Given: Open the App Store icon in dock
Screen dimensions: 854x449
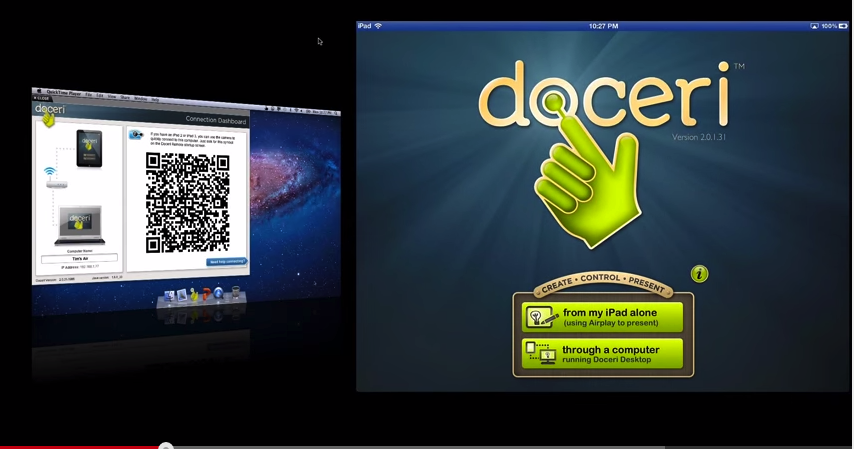Looking at the screenshot, I should (x=218, y=293).
